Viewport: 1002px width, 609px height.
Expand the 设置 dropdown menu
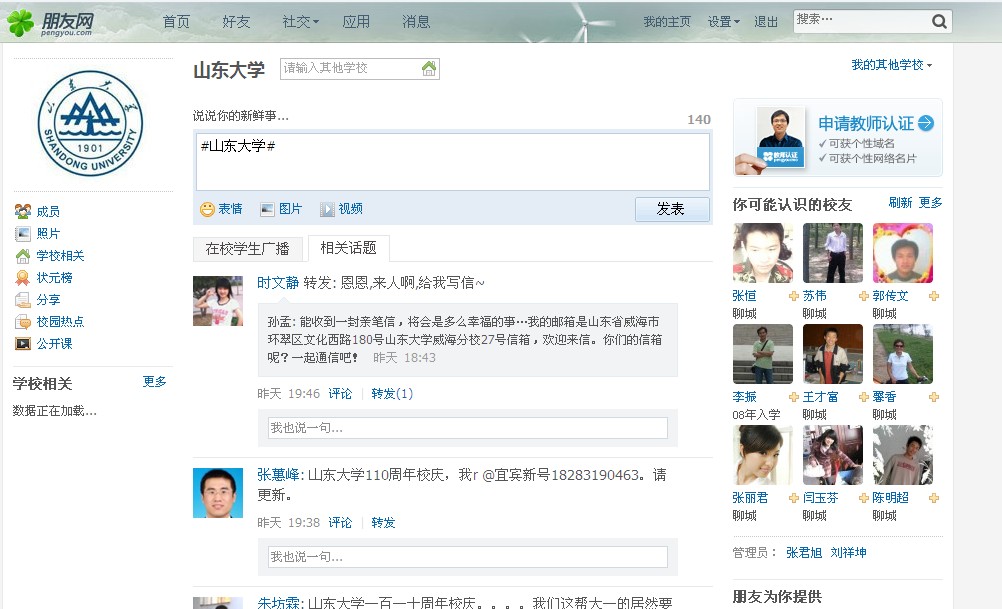coord(723,22)
